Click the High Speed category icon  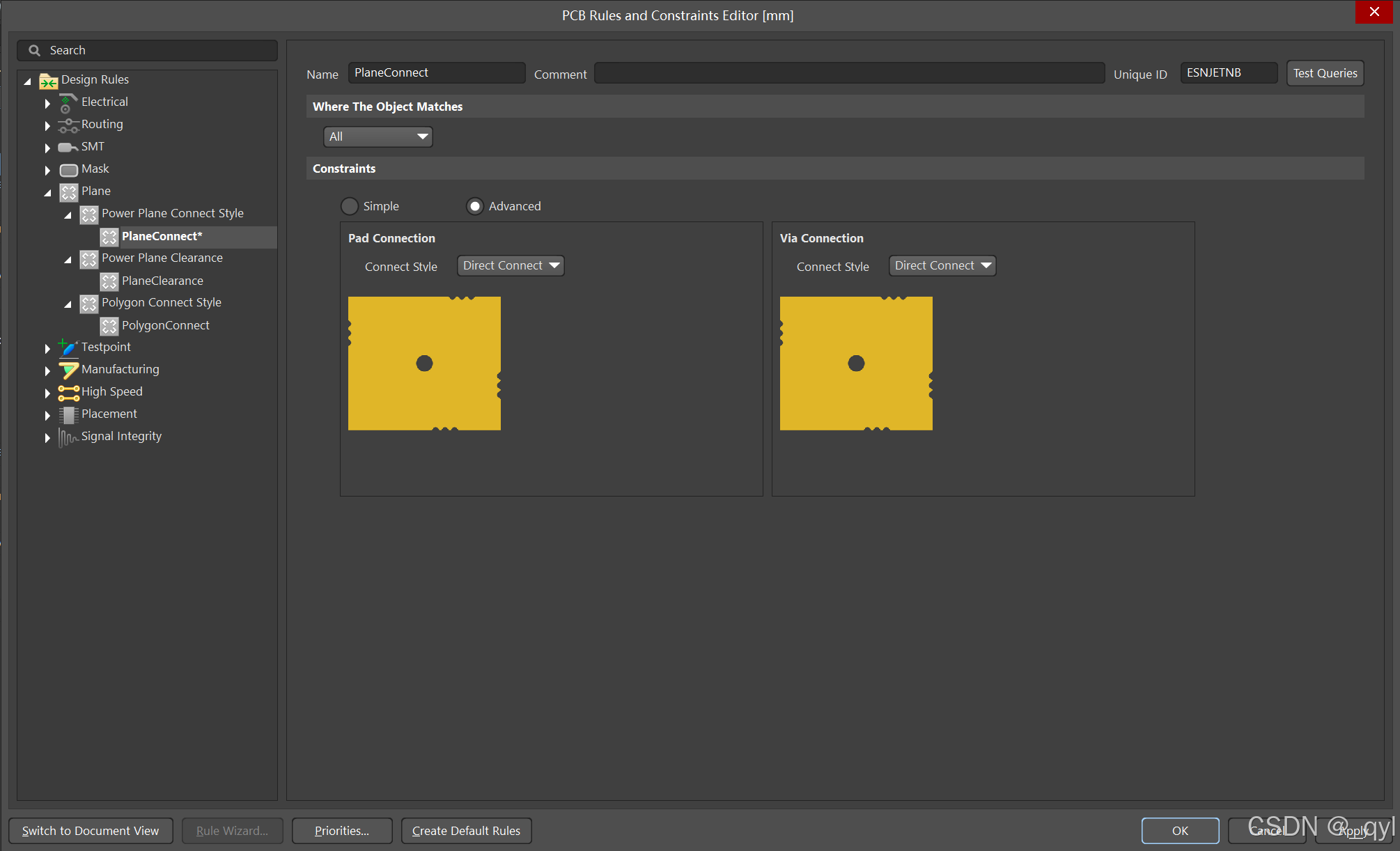click(x=68, y=392)
